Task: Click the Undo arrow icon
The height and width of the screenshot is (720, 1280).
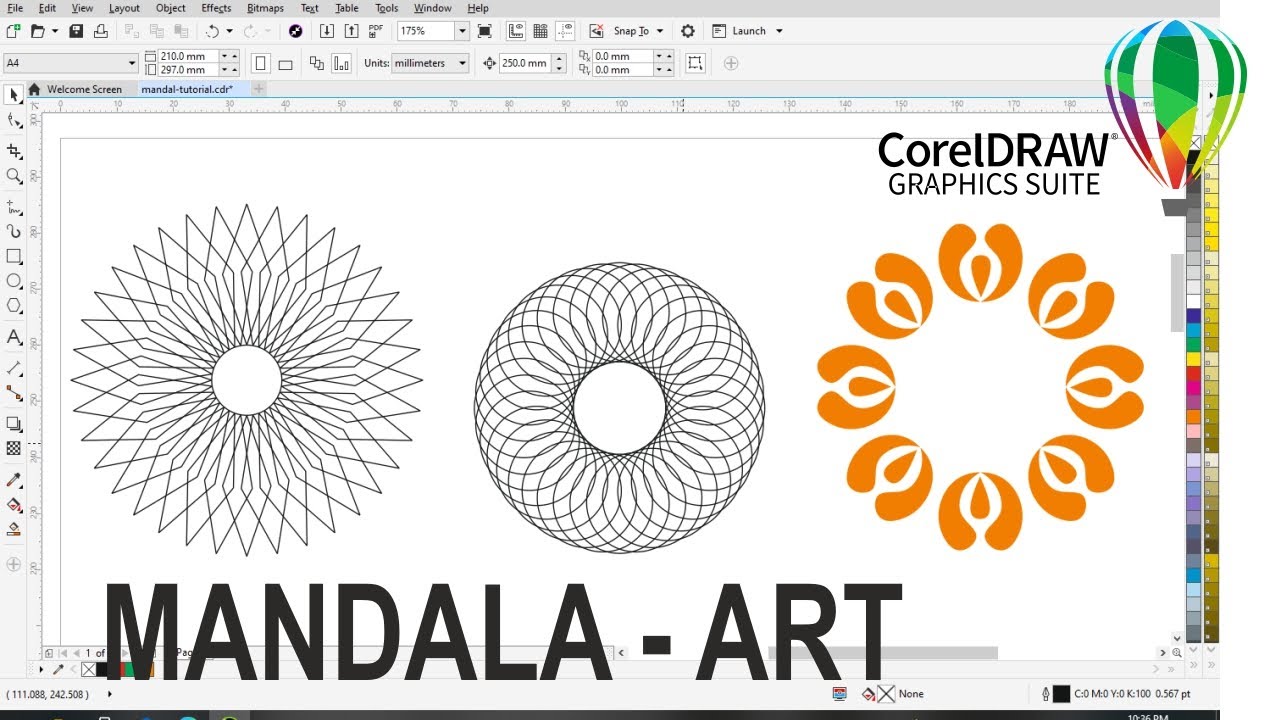Action: (x=213, y=31)
